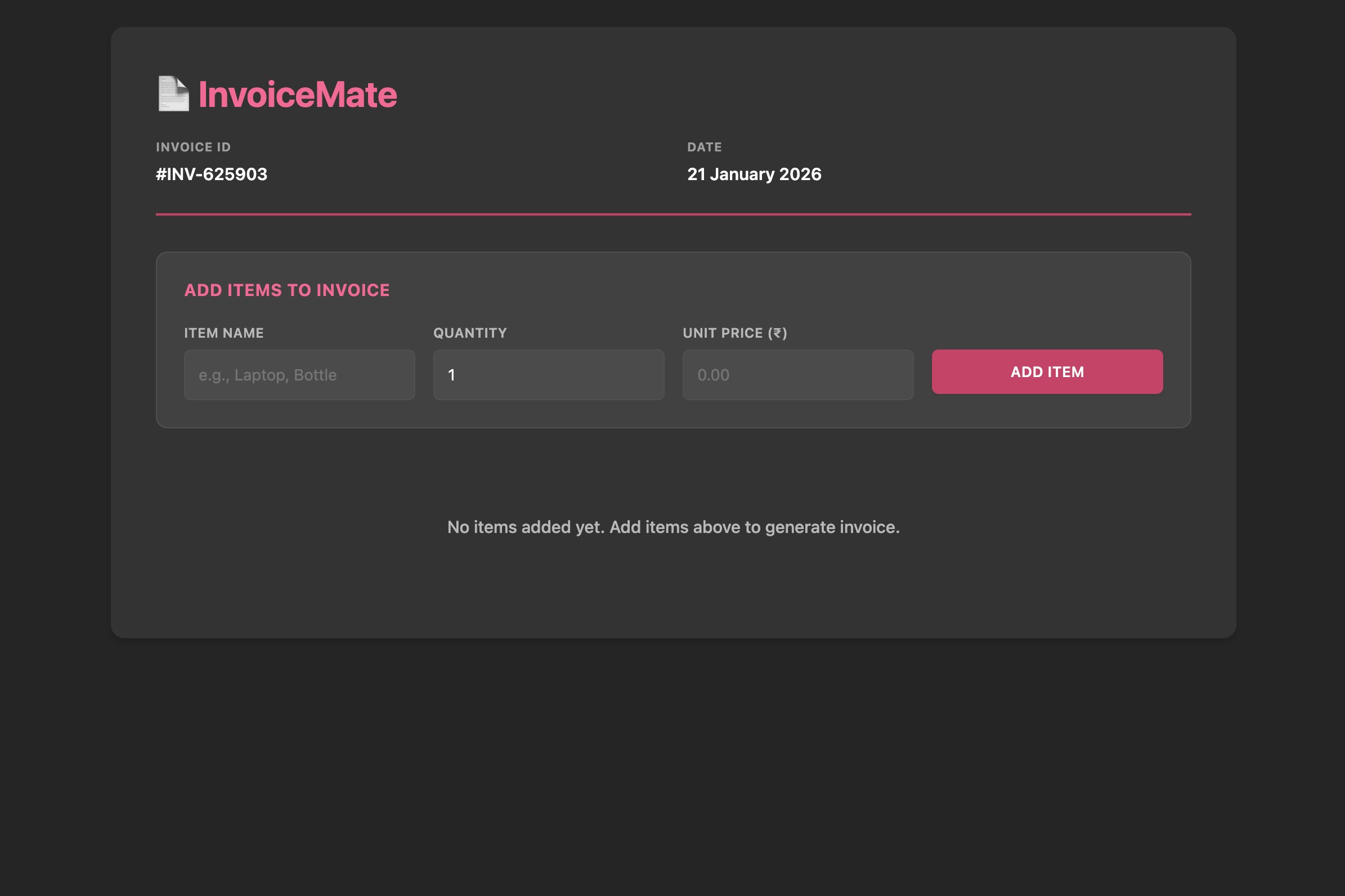The image size is (1345, 896).
Task: Click the pink divider line under header
Action: point(673,214)
